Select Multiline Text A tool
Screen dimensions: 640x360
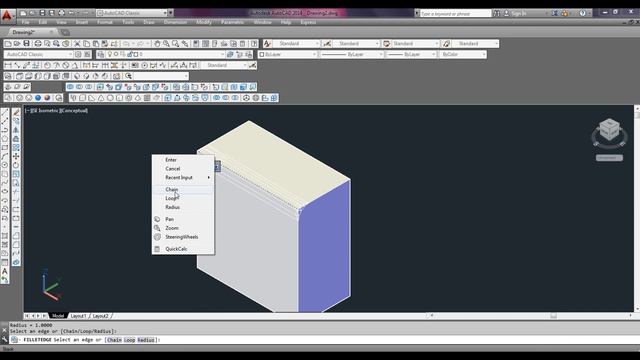click(x=5, y=271)
